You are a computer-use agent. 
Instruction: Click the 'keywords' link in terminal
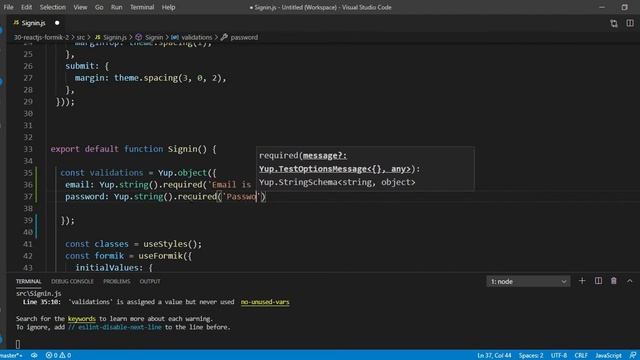pyautogui.click(x=82, y=319)
